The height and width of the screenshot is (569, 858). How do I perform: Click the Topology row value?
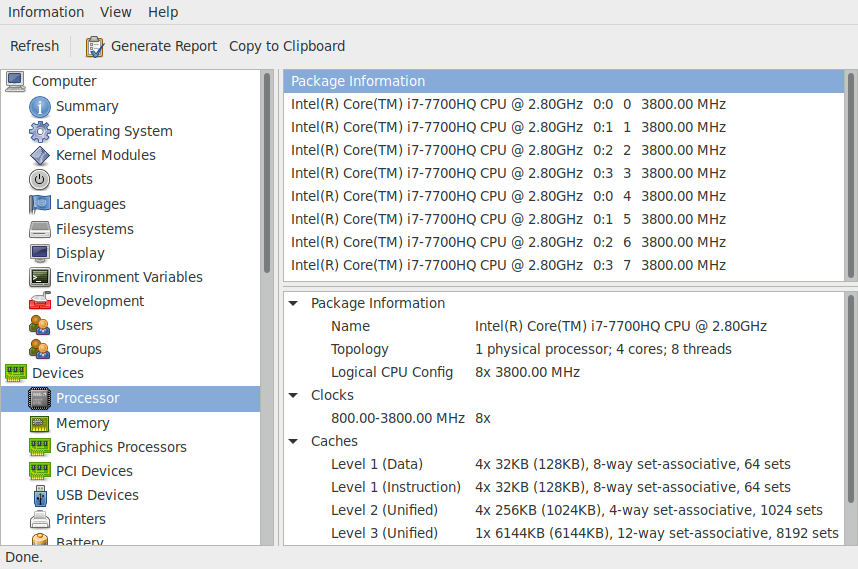[603, 349]
